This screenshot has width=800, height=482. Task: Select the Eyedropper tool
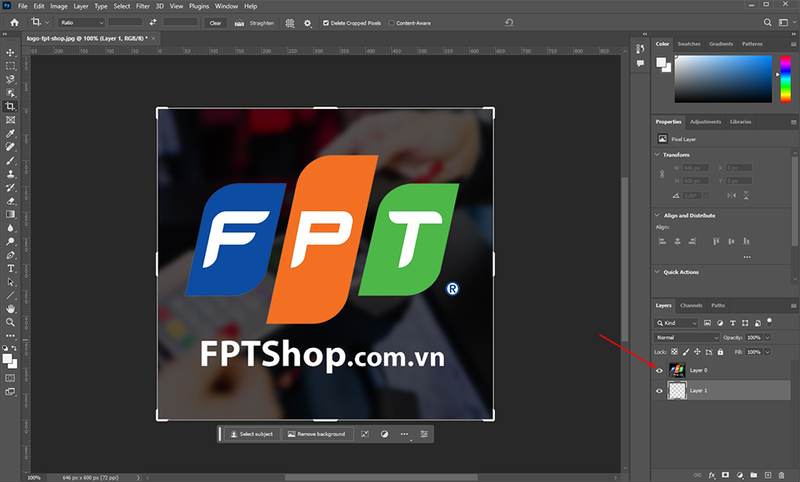click(x=10, y=133)
